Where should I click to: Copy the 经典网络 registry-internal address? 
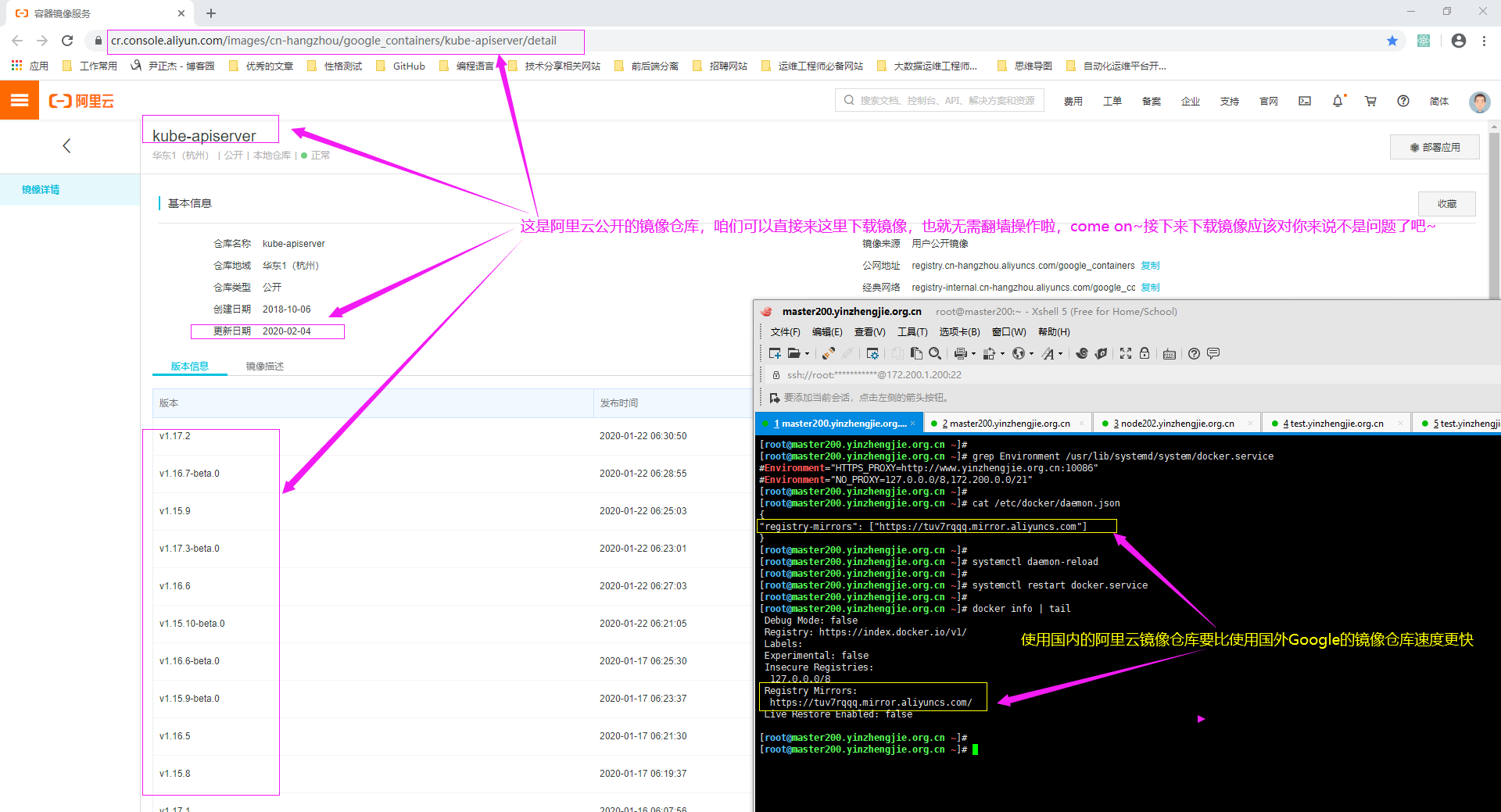[x=1150, y=288]
